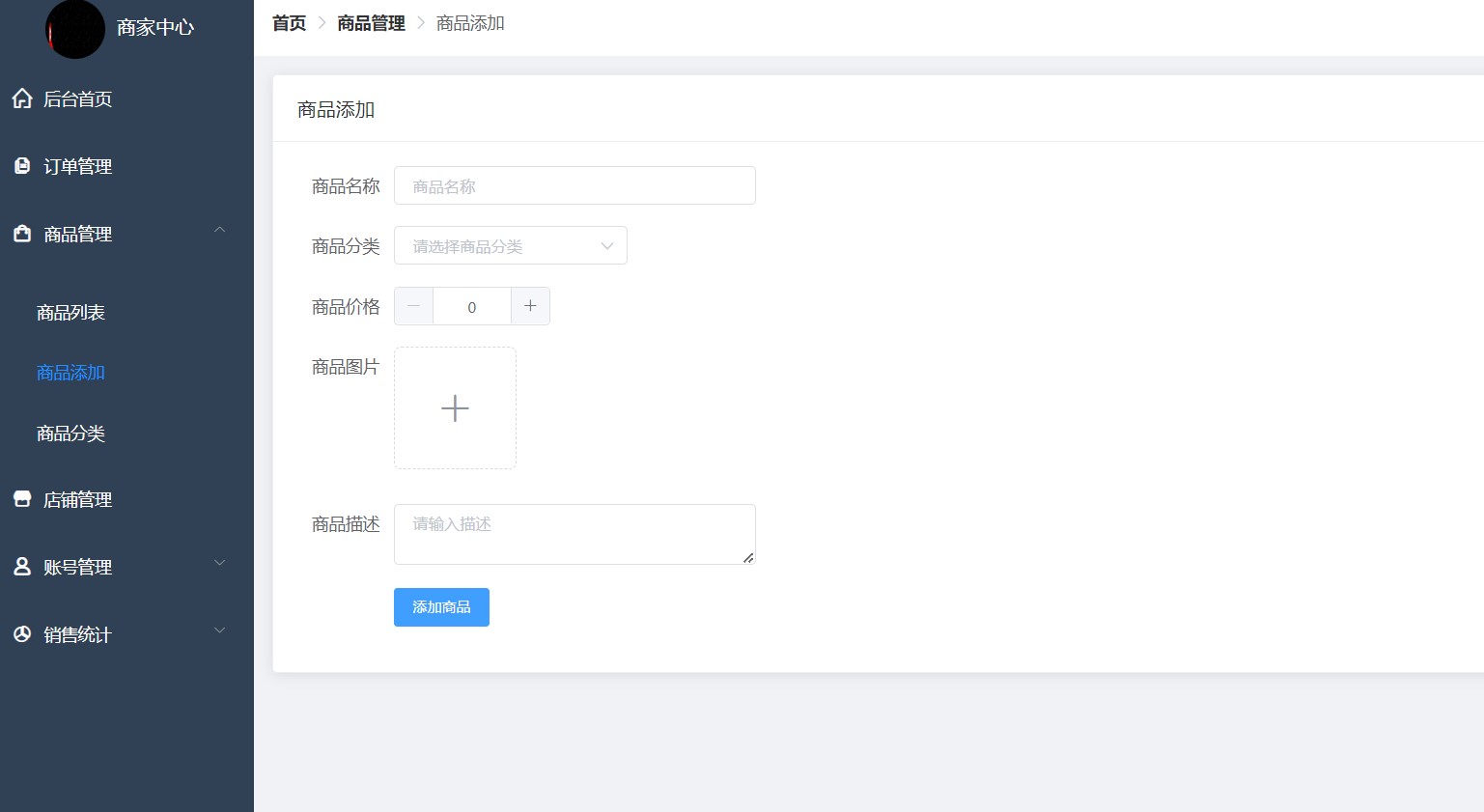The image size is (1484, 812).
Task: Click the shop icon beside 店铺管理
Action: tap(22, 499)
